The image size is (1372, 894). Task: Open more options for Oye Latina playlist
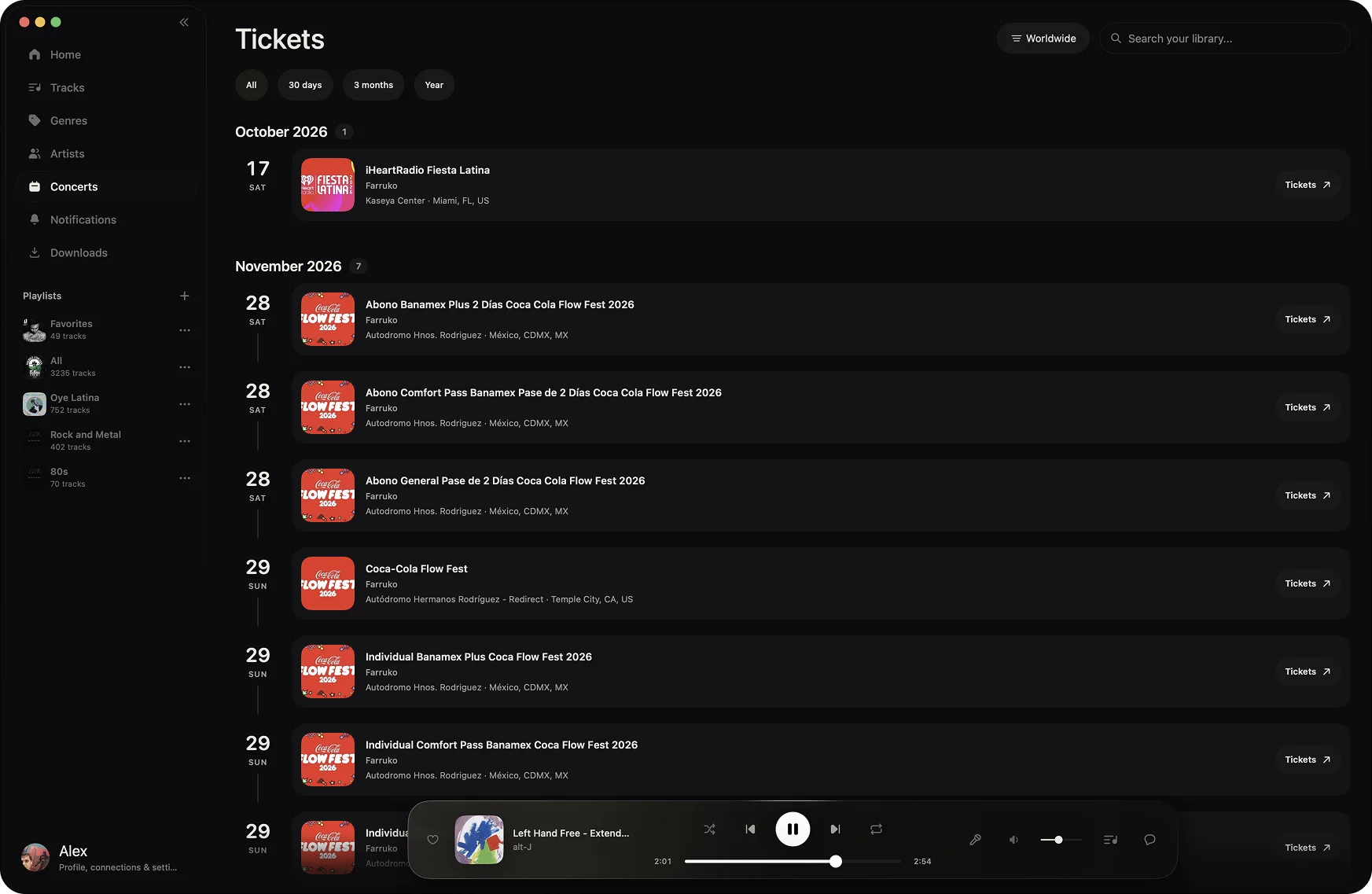[x=185, y=404]
